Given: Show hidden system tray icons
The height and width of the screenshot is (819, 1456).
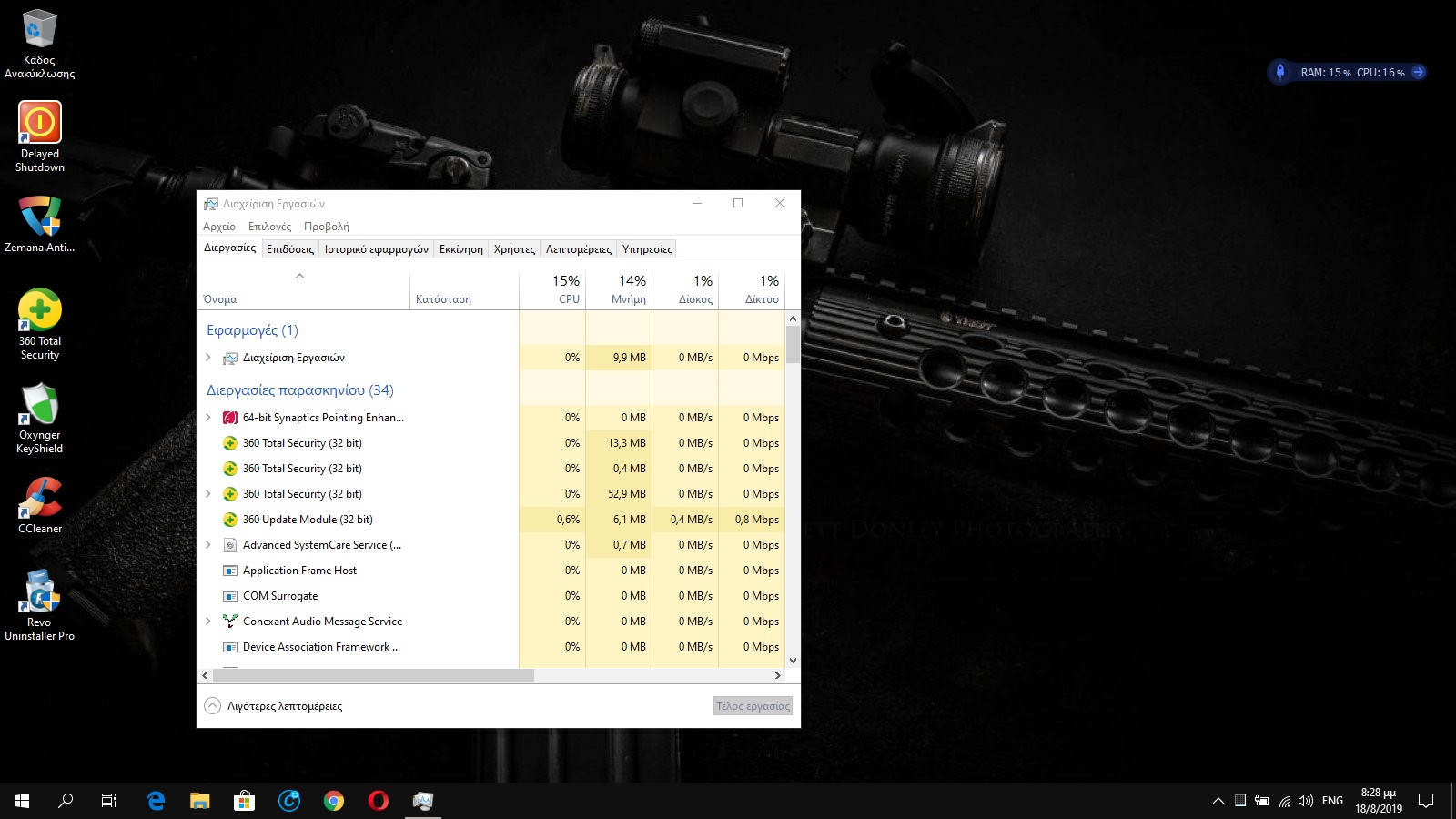Looking at the screenshot, I should [x=1218, y=801].
